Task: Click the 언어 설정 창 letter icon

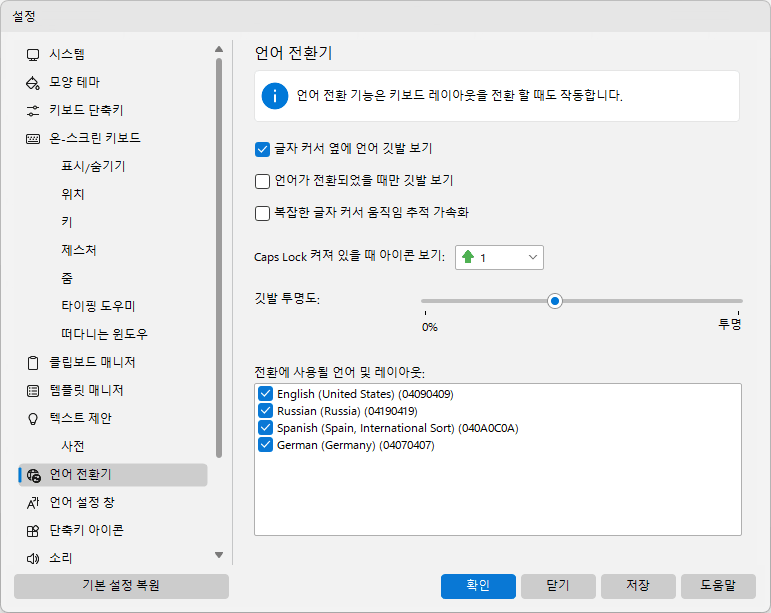Action: coord(33,503)
